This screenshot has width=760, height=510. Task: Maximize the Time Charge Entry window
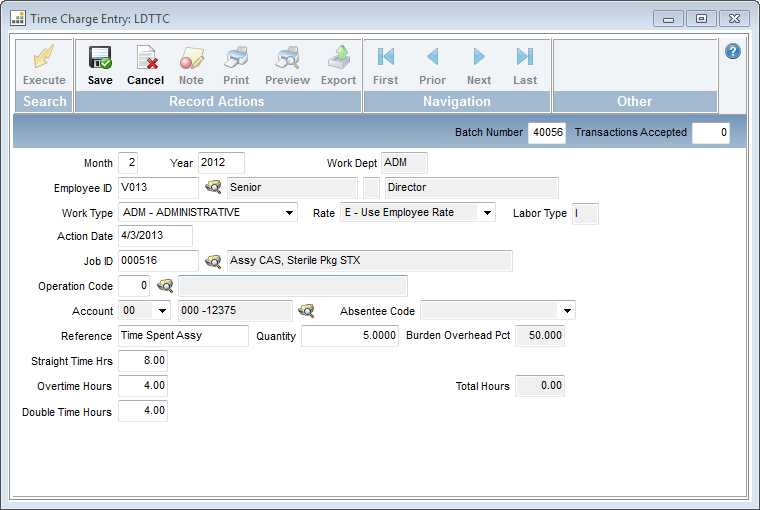coord(701,19)
